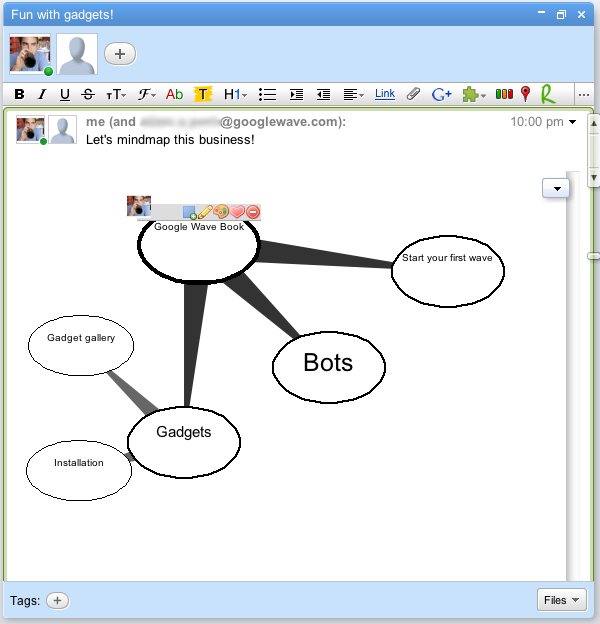Decrease the indent
The image size is (600, 624).
click(323, 94)
